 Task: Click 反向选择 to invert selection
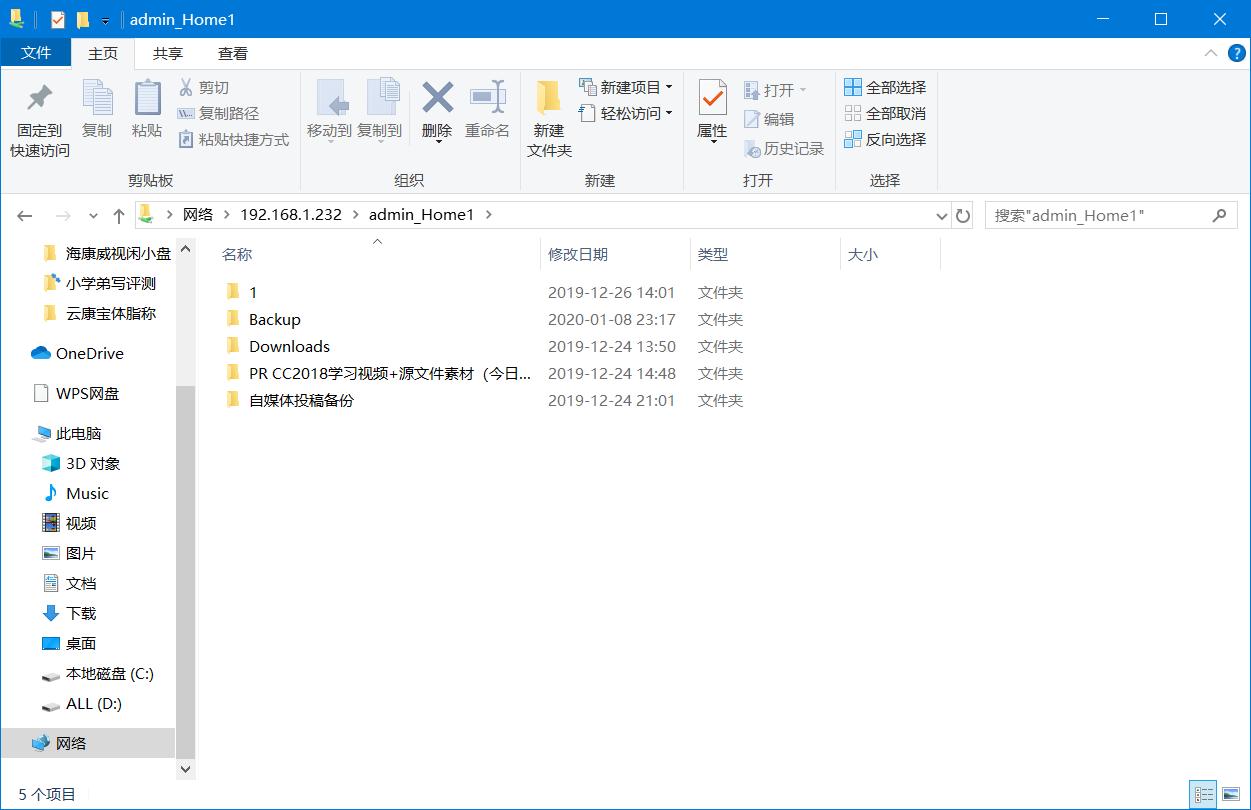[885, 139]
